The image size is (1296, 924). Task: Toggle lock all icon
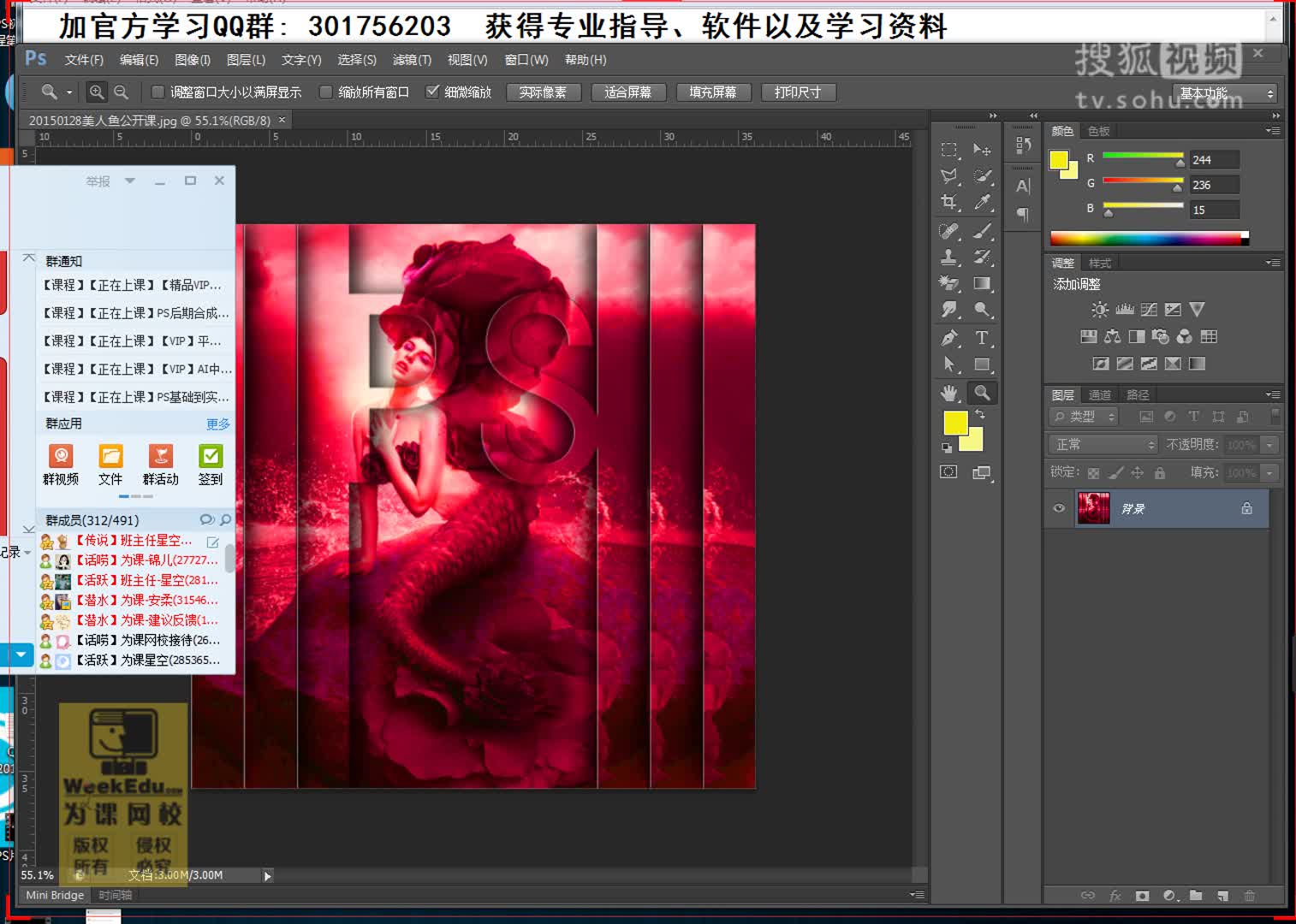click(1160, 473)
